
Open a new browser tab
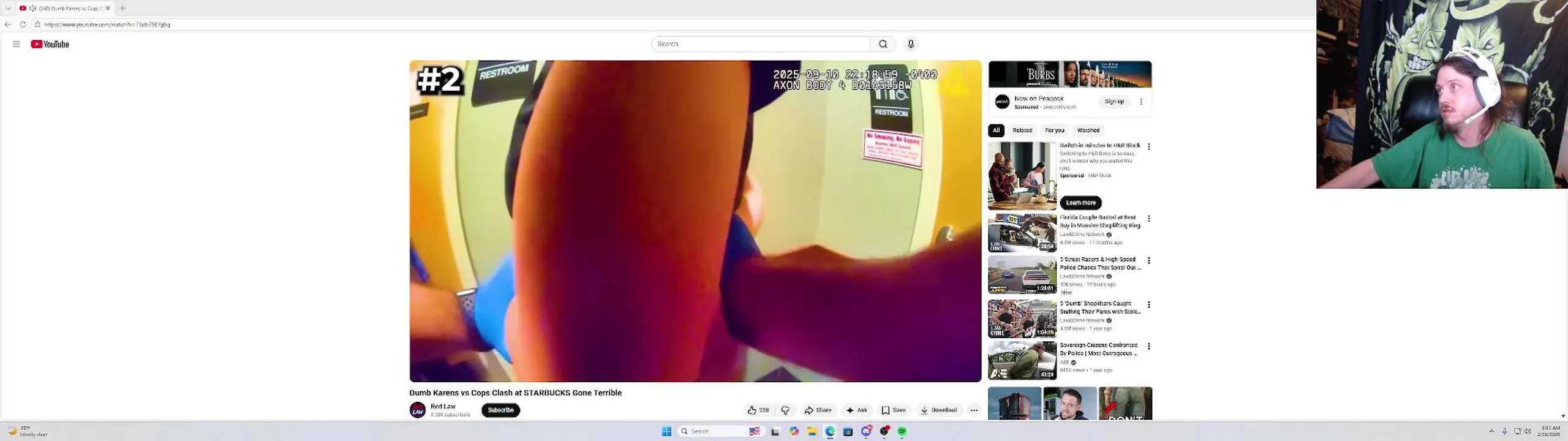pos(123,8)
